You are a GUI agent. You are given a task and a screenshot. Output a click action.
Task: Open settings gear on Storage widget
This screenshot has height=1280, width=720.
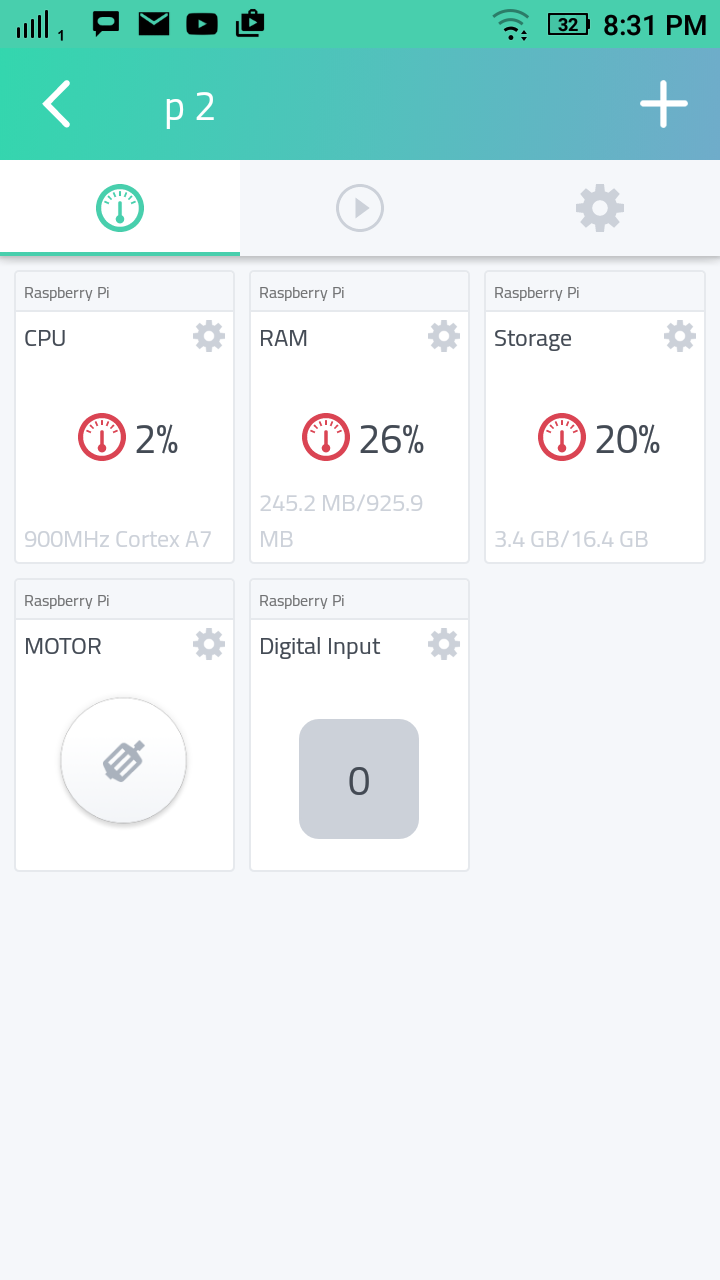tap(680, 336)
